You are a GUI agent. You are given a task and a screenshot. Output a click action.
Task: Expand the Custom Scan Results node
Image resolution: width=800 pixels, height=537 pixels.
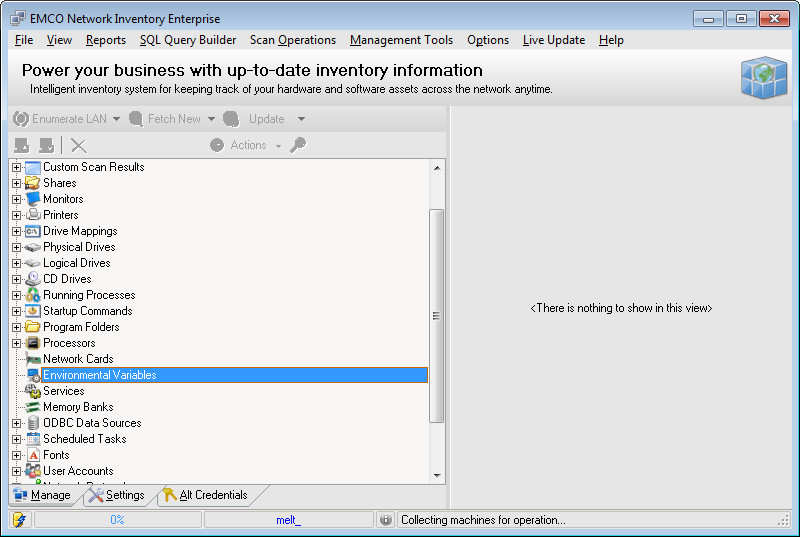point(17,167)
